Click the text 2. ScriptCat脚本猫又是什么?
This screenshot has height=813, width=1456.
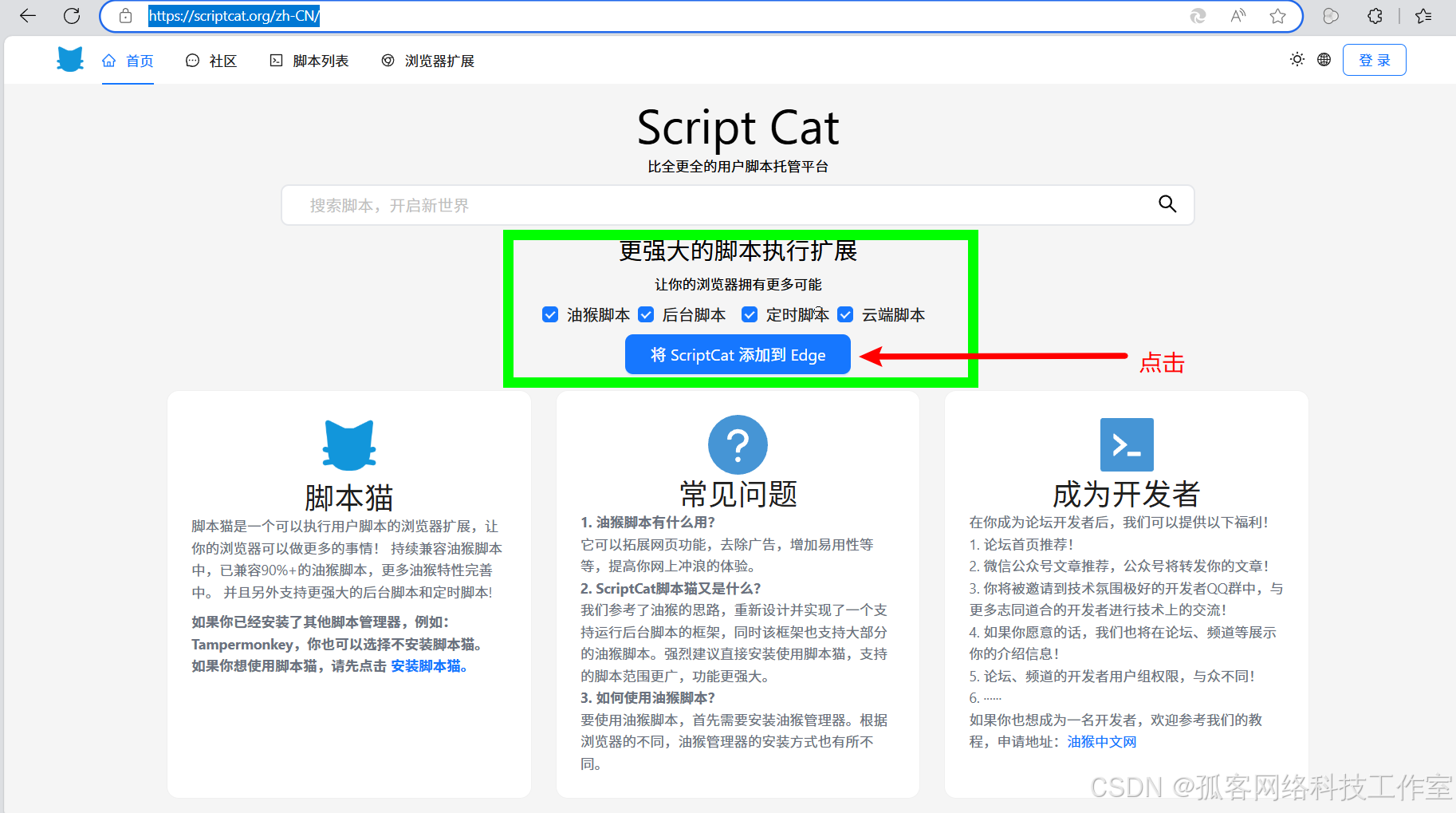click(x=671, y=589)
